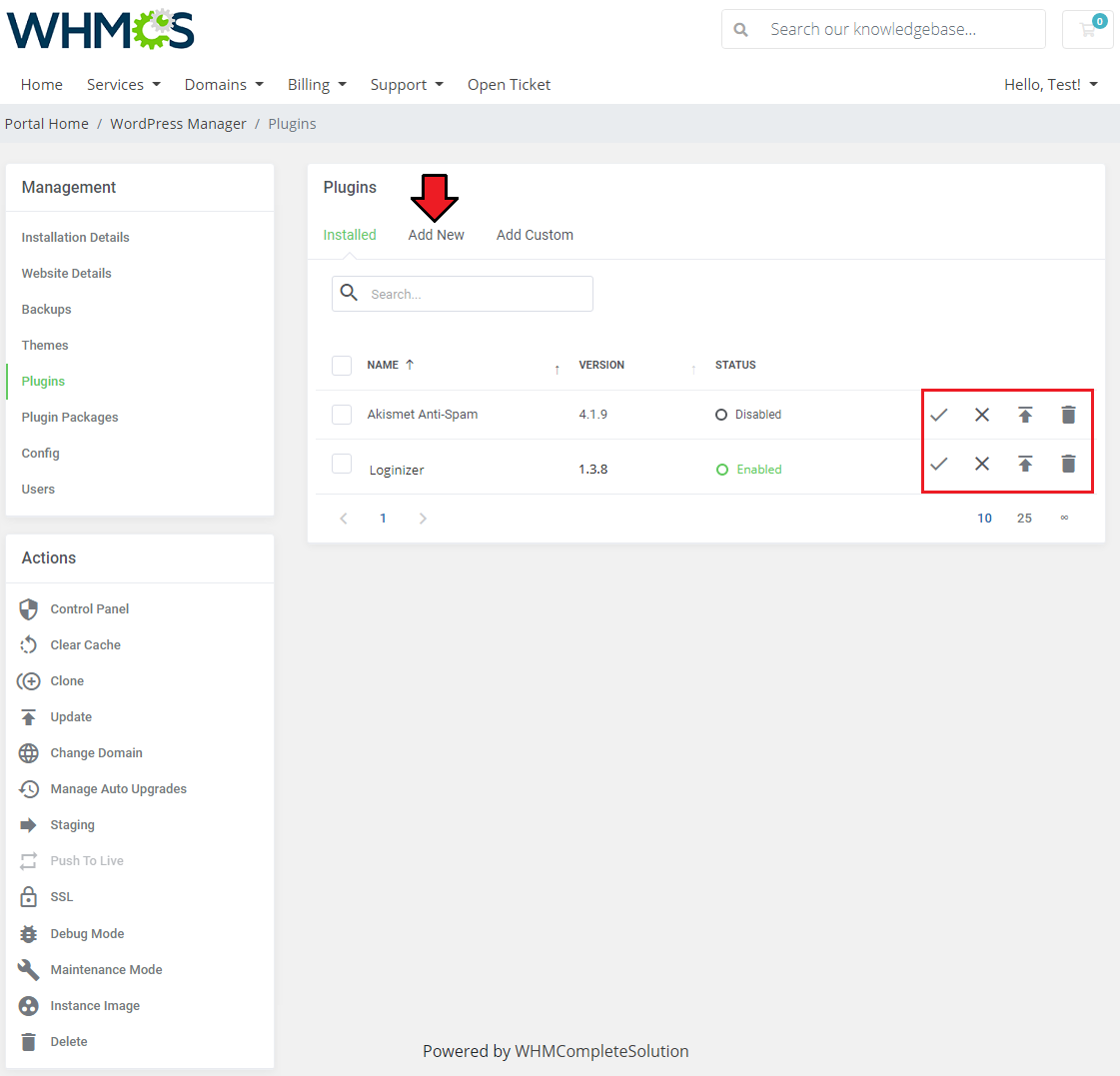
Task: Select Plugins in the Management sidebar
Action: 43,381
